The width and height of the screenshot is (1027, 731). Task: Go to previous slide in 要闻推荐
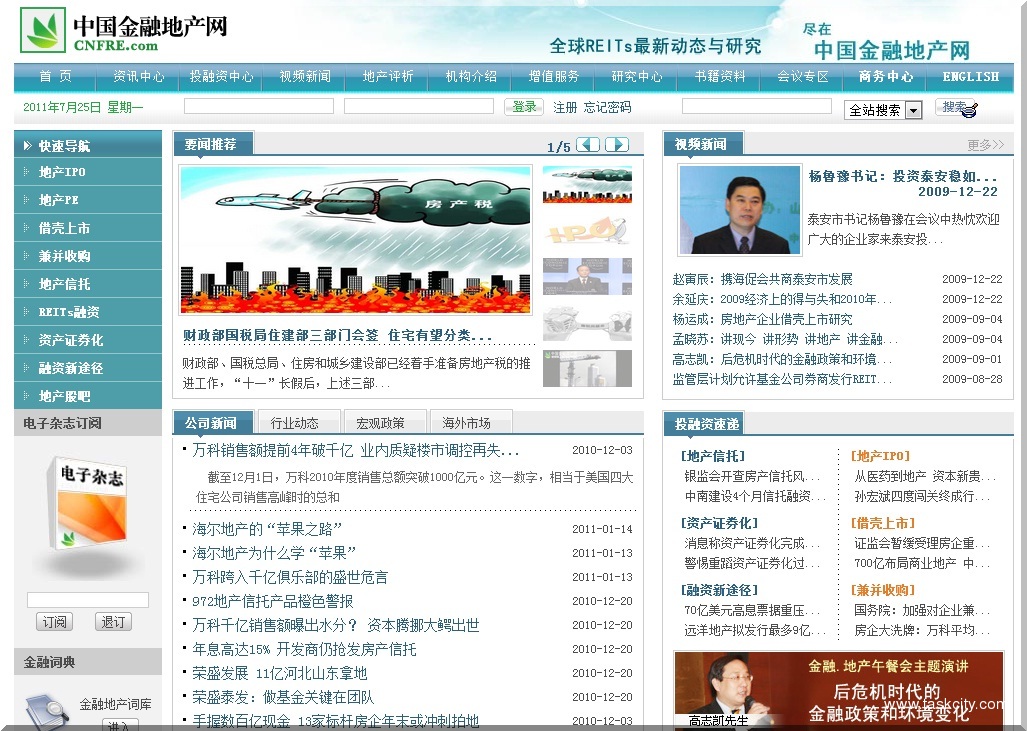(x=588, y=145)
